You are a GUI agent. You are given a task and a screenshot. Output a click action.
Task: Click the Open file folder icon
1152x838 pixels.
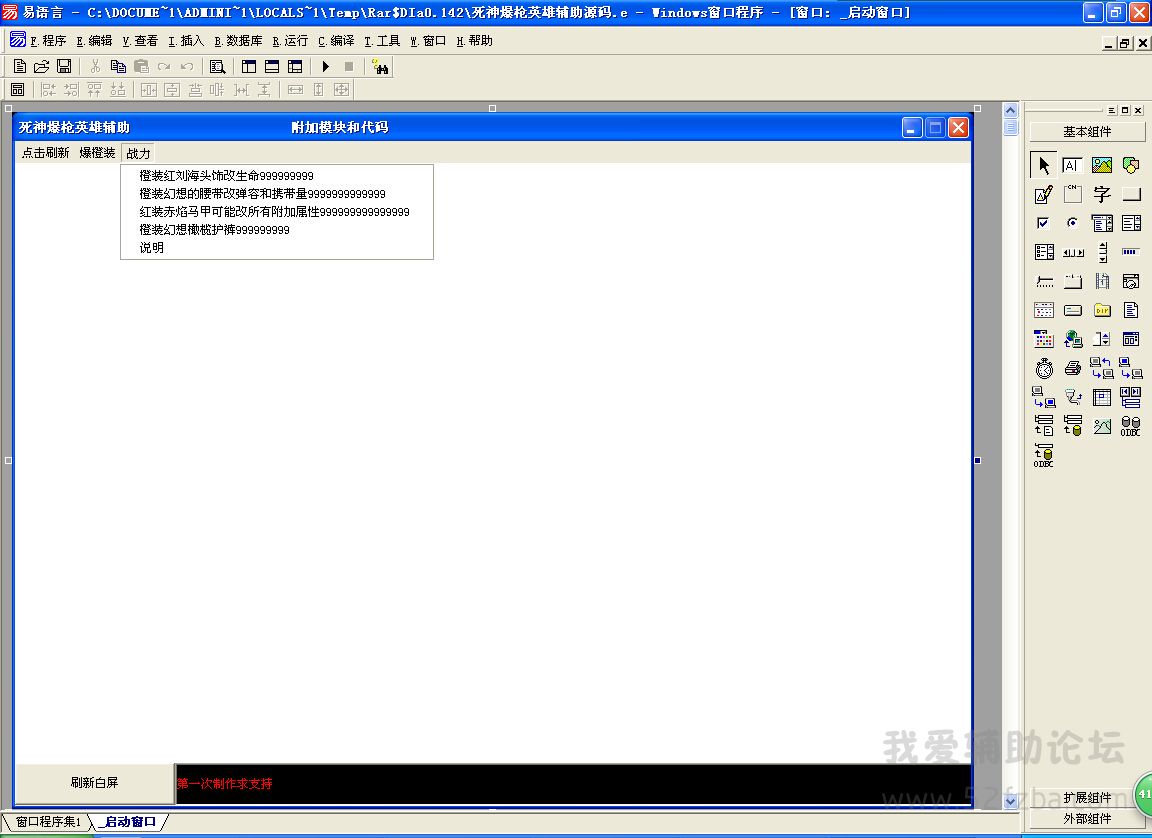(x=42, y=67)
